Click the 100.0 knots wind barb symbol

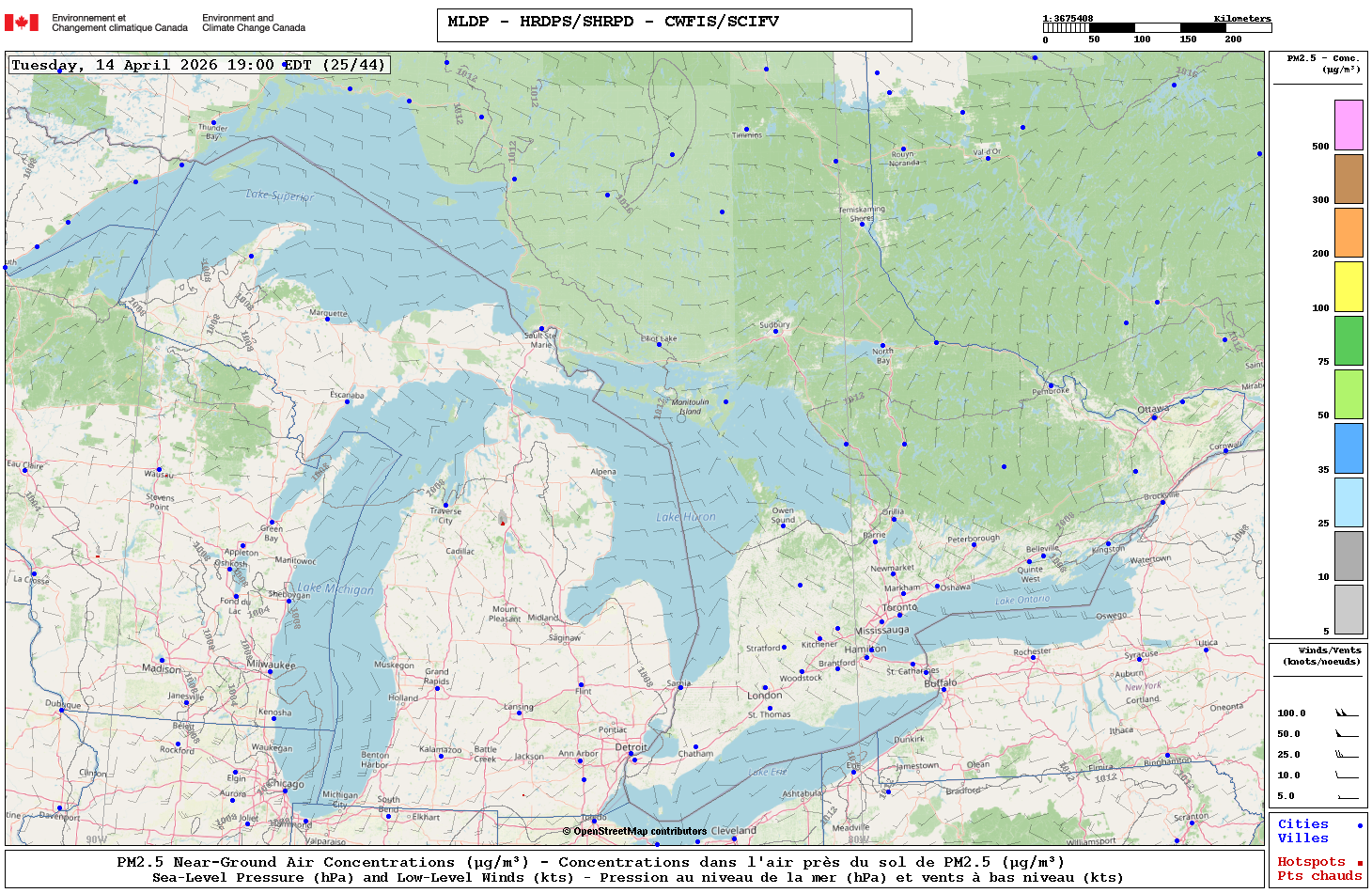point(1347,713)
